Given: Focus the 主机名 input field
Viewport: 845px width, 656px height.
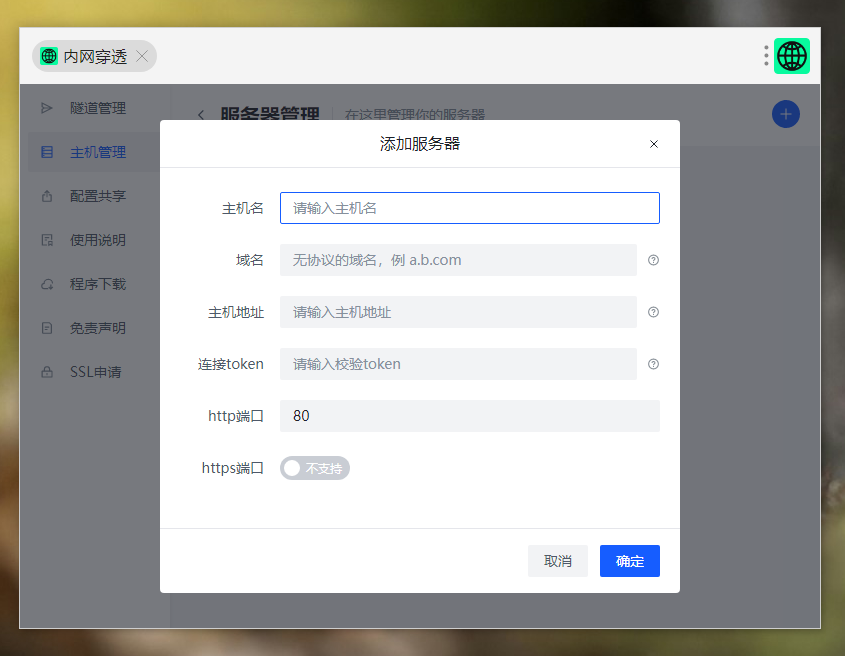Looking at the screenshot, I should click(470, 208).
